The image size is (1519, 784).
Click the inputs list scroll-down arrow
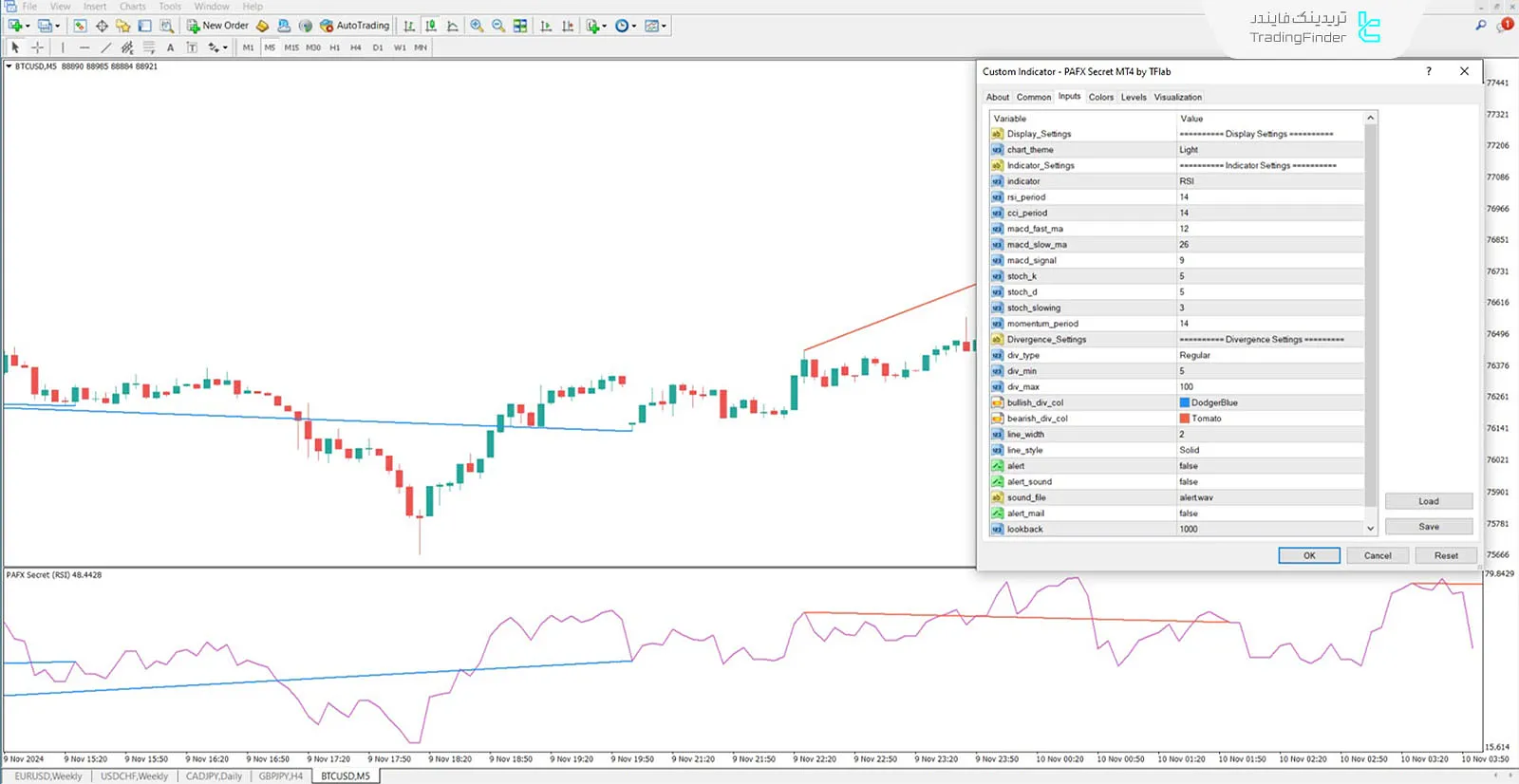[1370, 529]
